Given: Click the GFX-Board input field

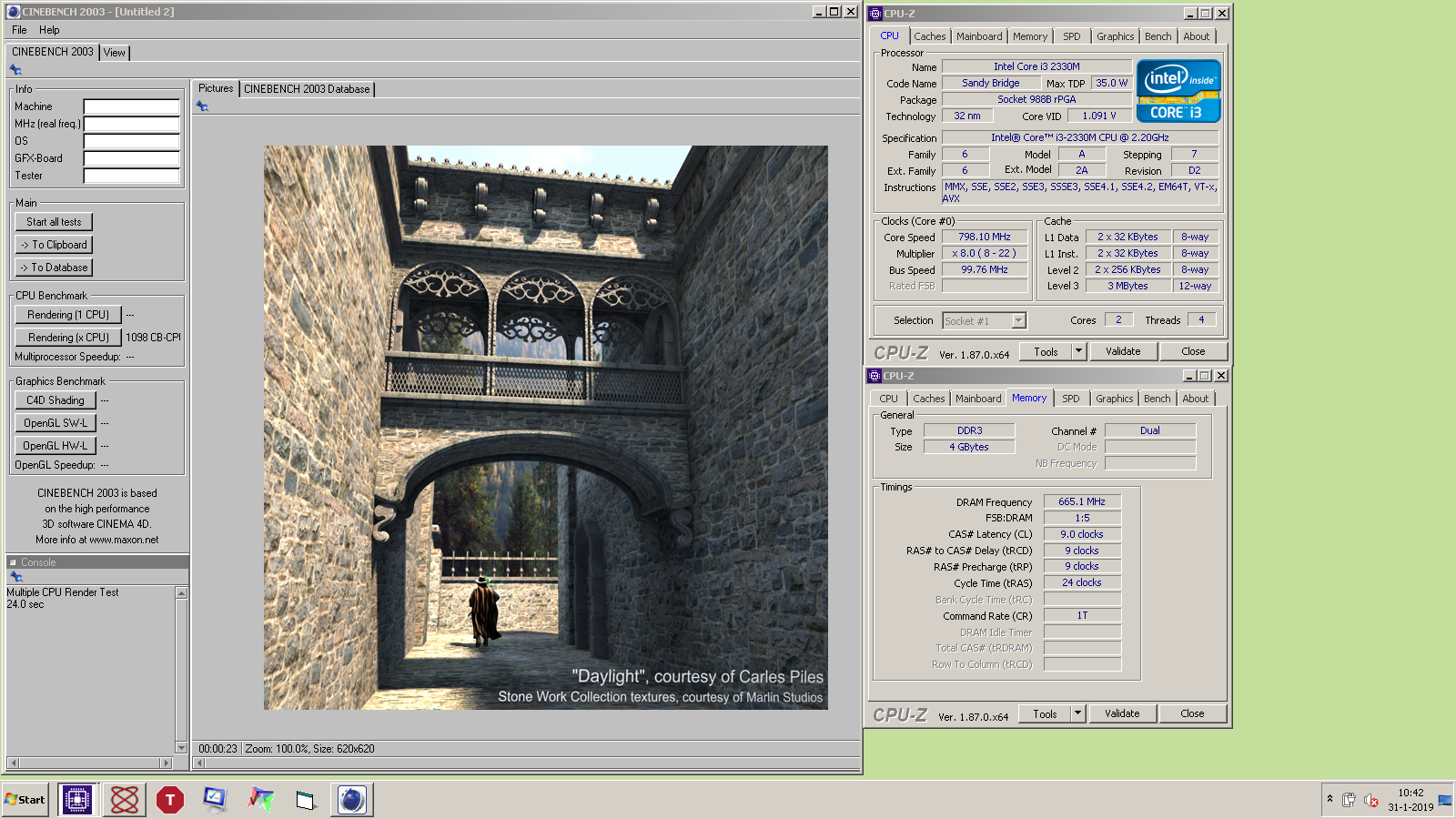Looking at the screenshot, I should coord(132,158).
